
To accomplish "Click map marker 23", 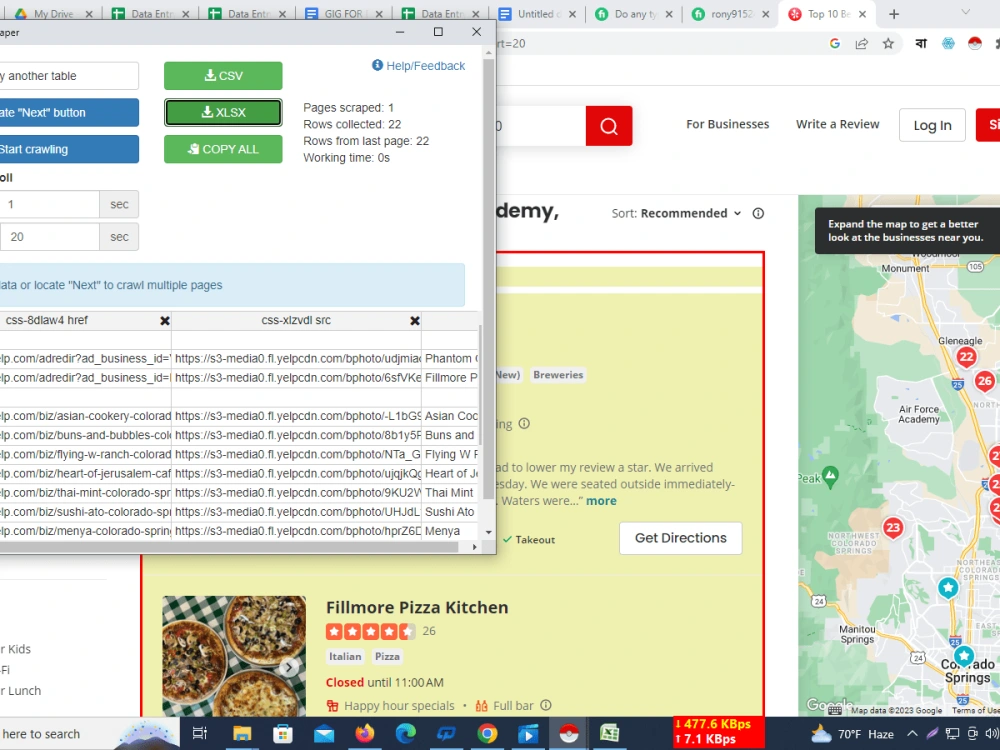I will pos(893,527).
